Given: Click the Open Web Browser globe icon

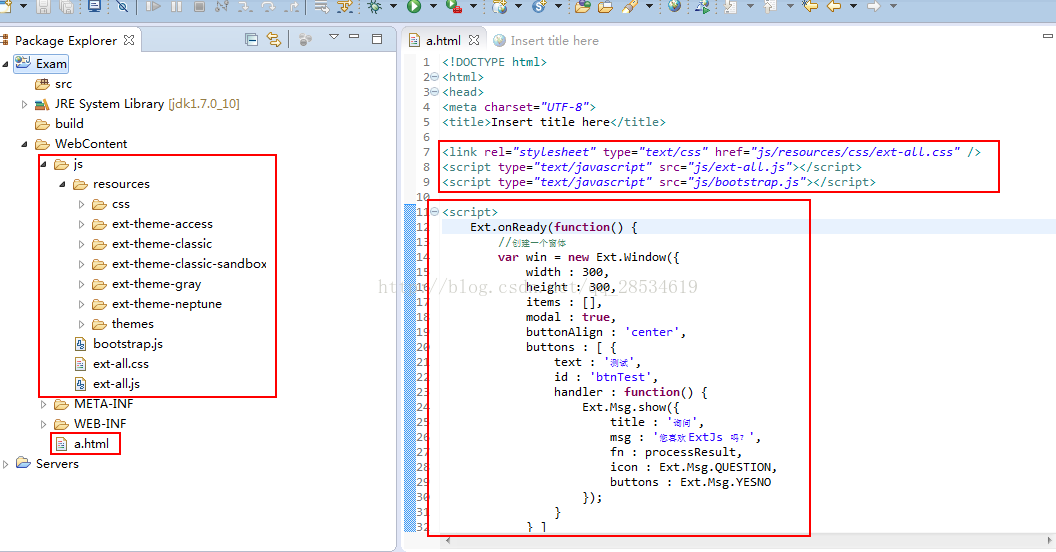Looking at the screenshot, I should (x=674, y=7).
